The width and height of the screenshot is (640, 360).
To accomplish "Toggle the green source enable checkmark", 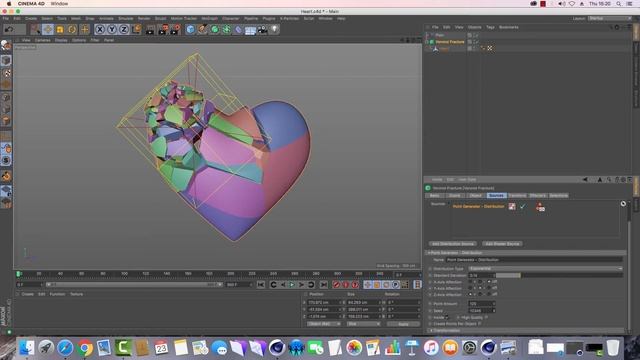I will pyautogui.click(x=522, y=207).
